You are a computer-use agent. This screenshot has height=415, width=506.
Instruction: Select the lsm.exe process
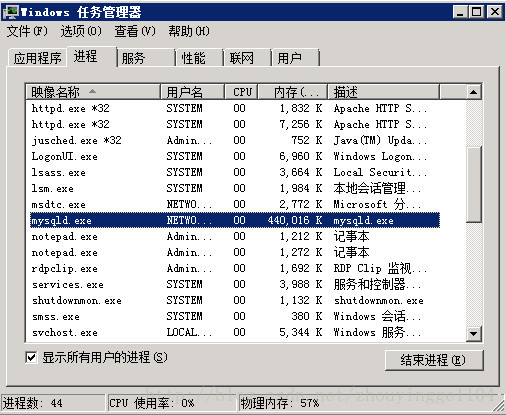pos(235,188)
